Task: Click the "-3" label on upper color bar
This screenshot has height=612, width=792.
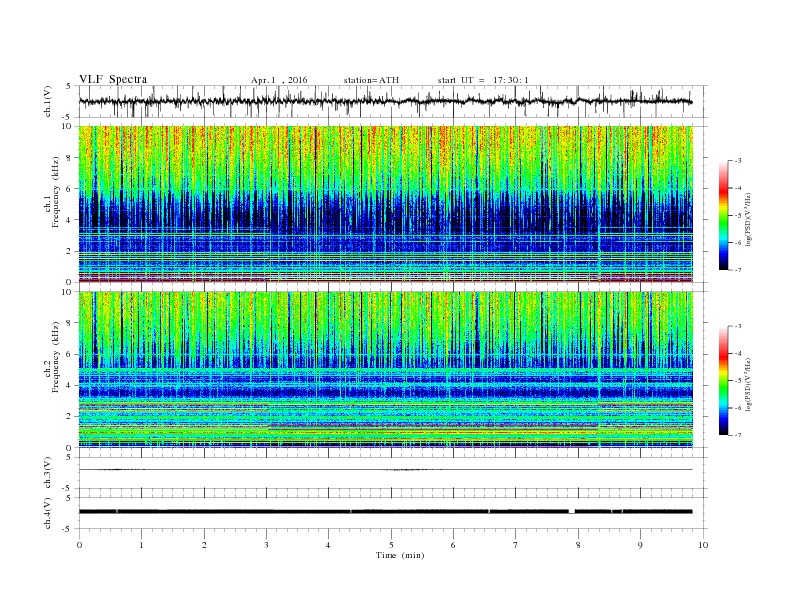Action: [x=738, y=161]
